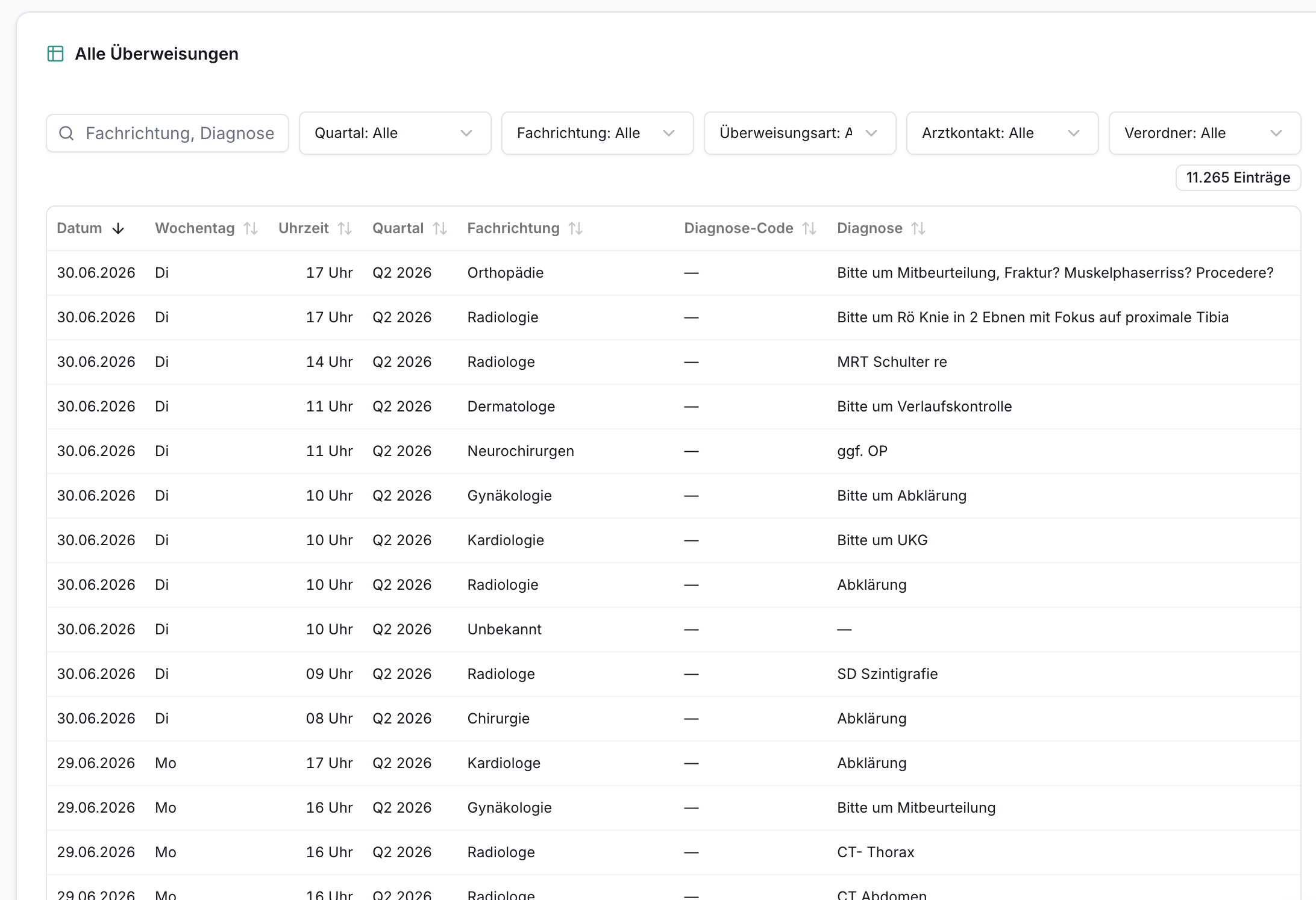The image size is (1316, 900).
Task: Click the Dermatologe cell
Action: point(511,407)
